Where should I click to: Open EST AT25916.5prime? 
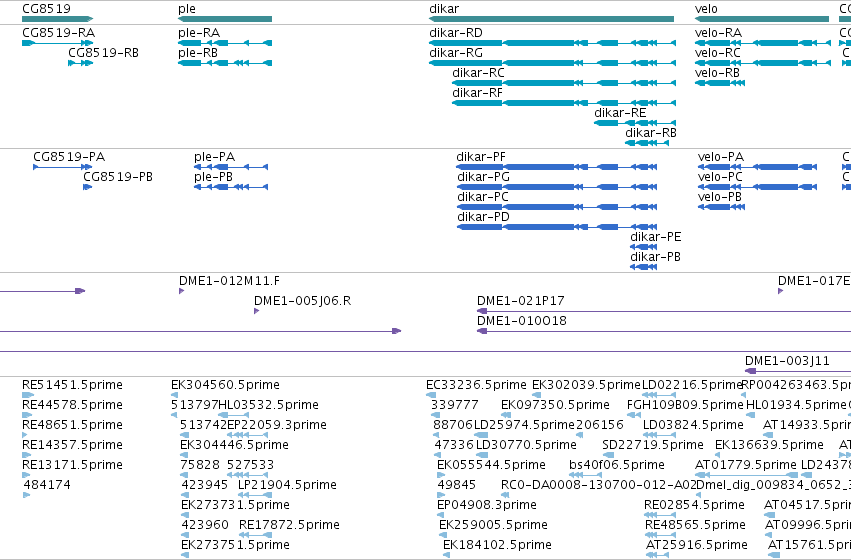click(658, 555)
